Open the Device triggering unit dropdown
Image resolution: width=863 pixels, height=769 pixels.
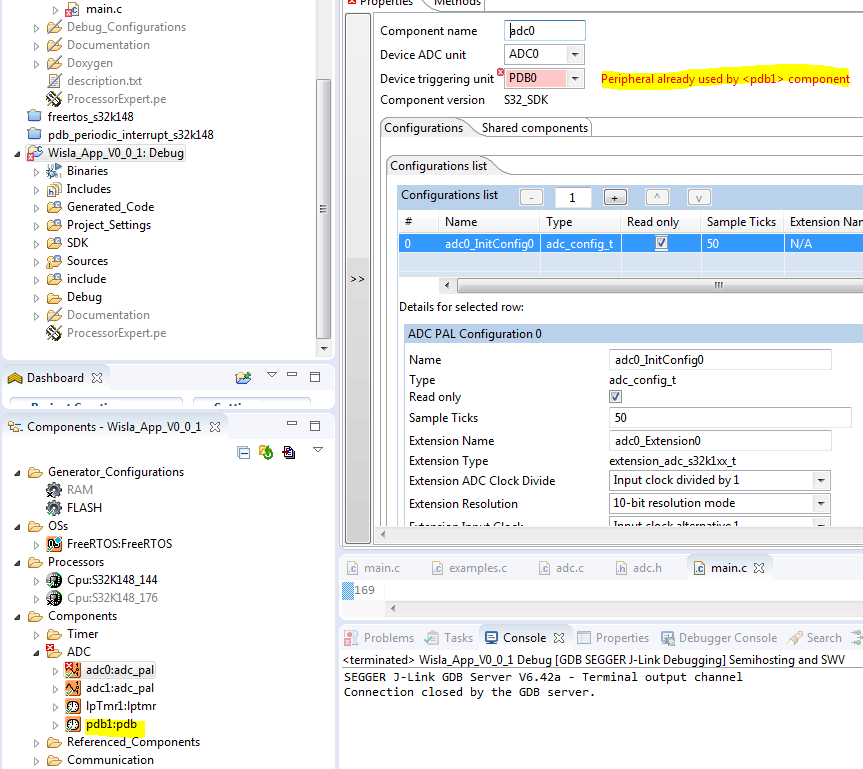pos(575,78)
